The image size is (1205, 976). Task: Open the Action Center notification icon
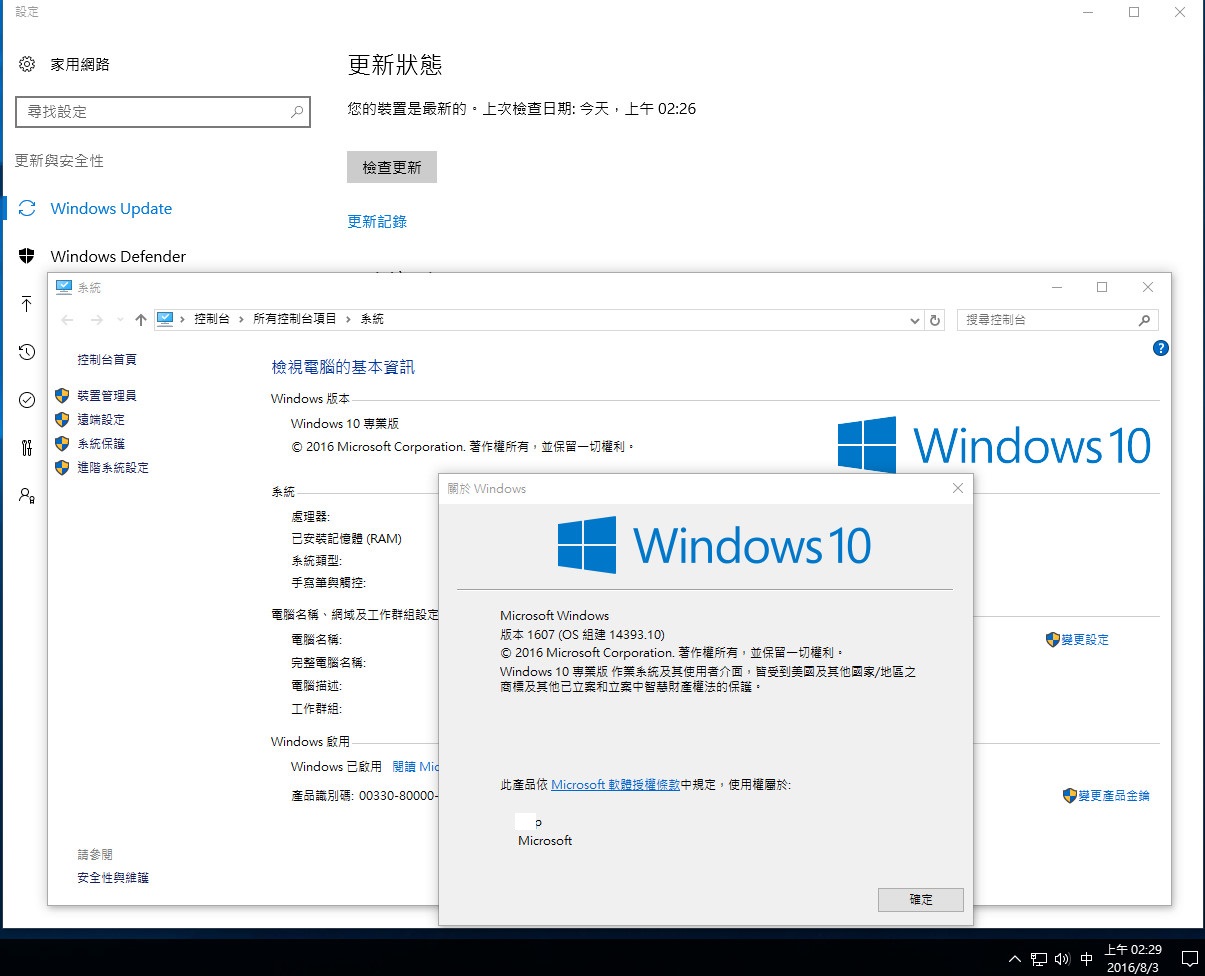1189,958
